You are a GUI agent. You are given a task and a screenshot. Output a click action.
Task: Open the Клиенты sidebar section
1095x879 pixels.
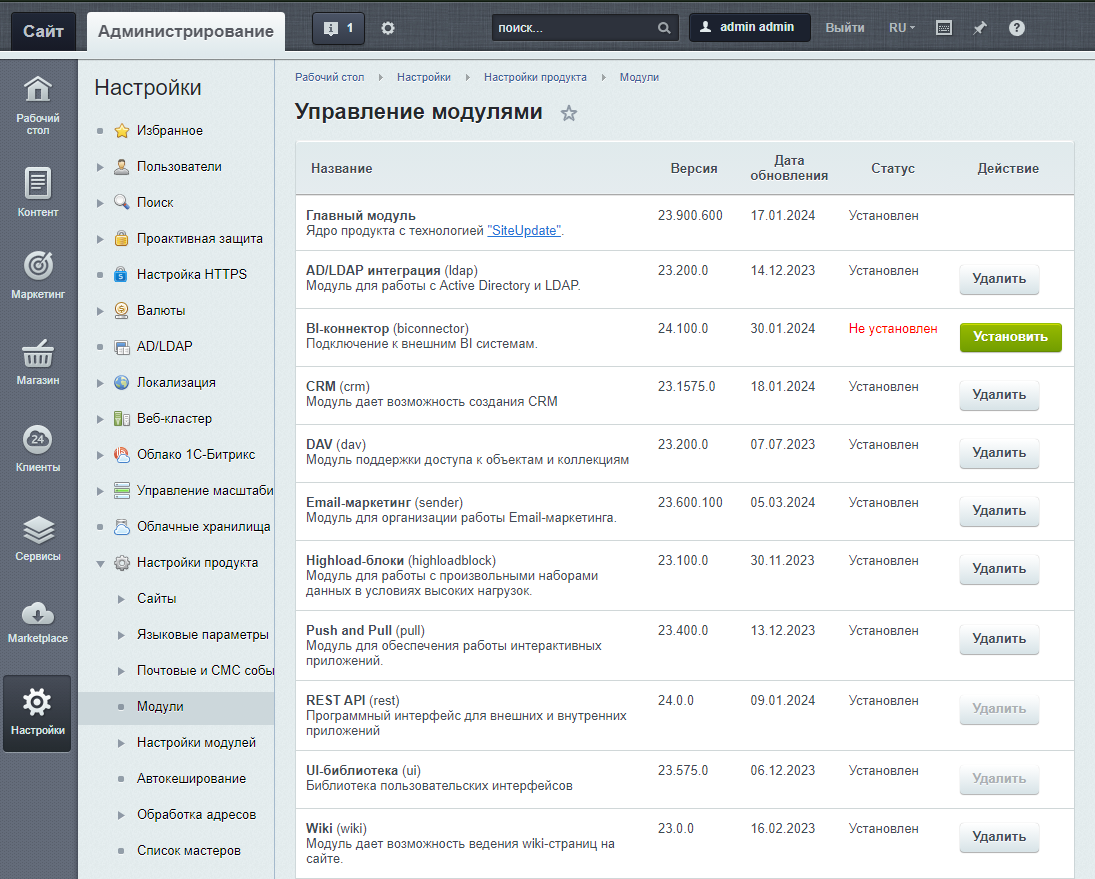click(x=37, y=447)
